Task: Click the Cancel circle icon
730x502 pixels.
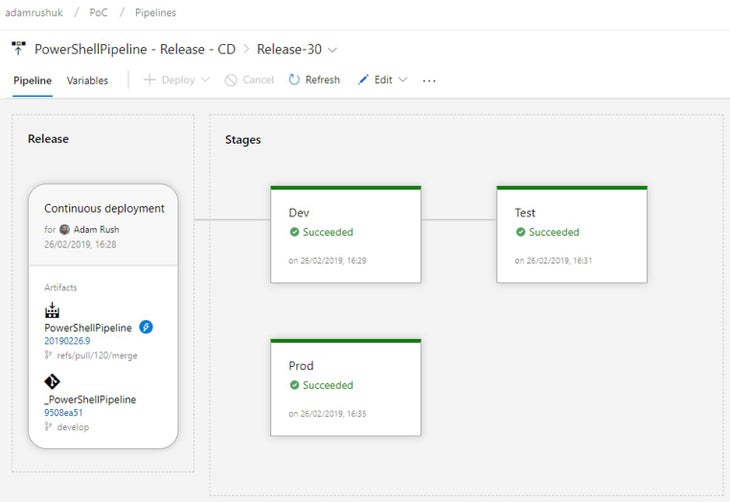Action: point(230,80)
